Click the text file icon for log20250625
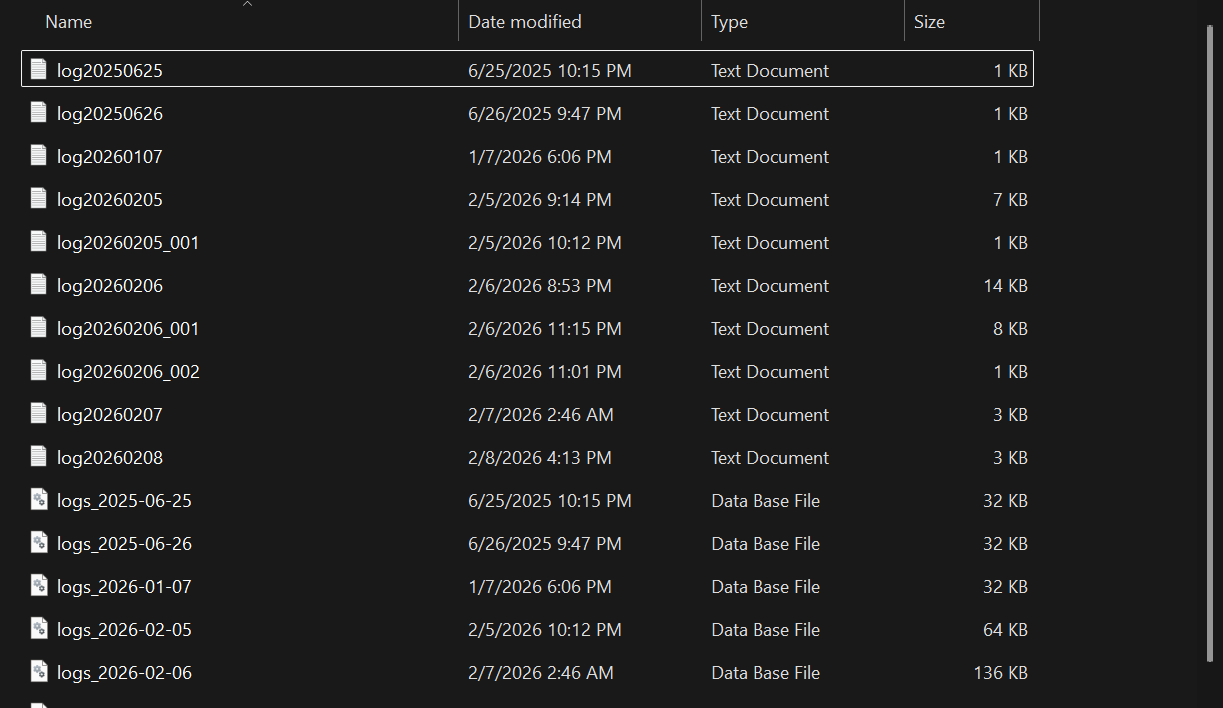The height and width of the screenshot is (708, 1223). [39, 69]
